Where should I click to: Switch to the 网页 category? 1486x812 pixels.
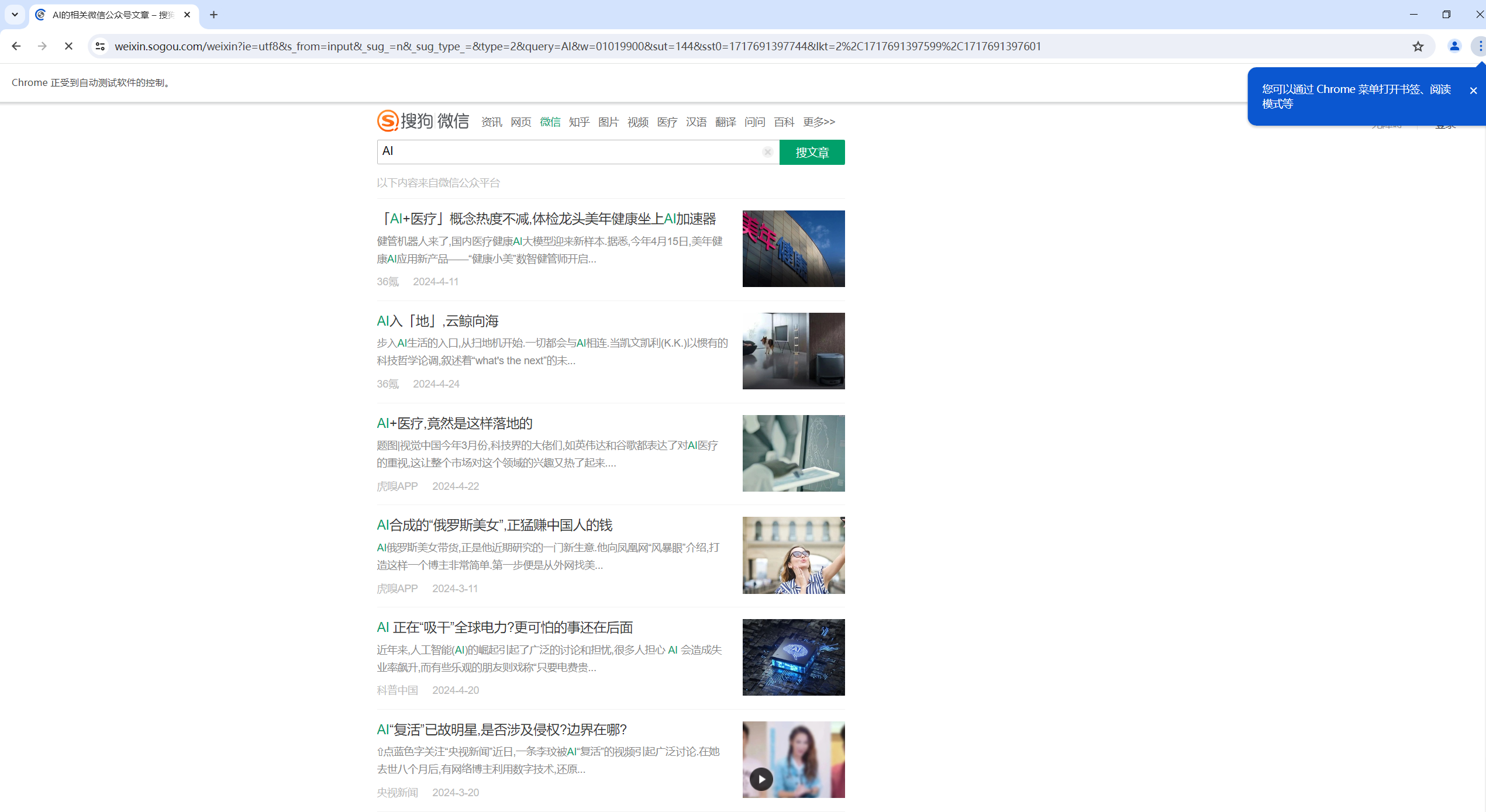pyautogui.click(x=520, y=122)
